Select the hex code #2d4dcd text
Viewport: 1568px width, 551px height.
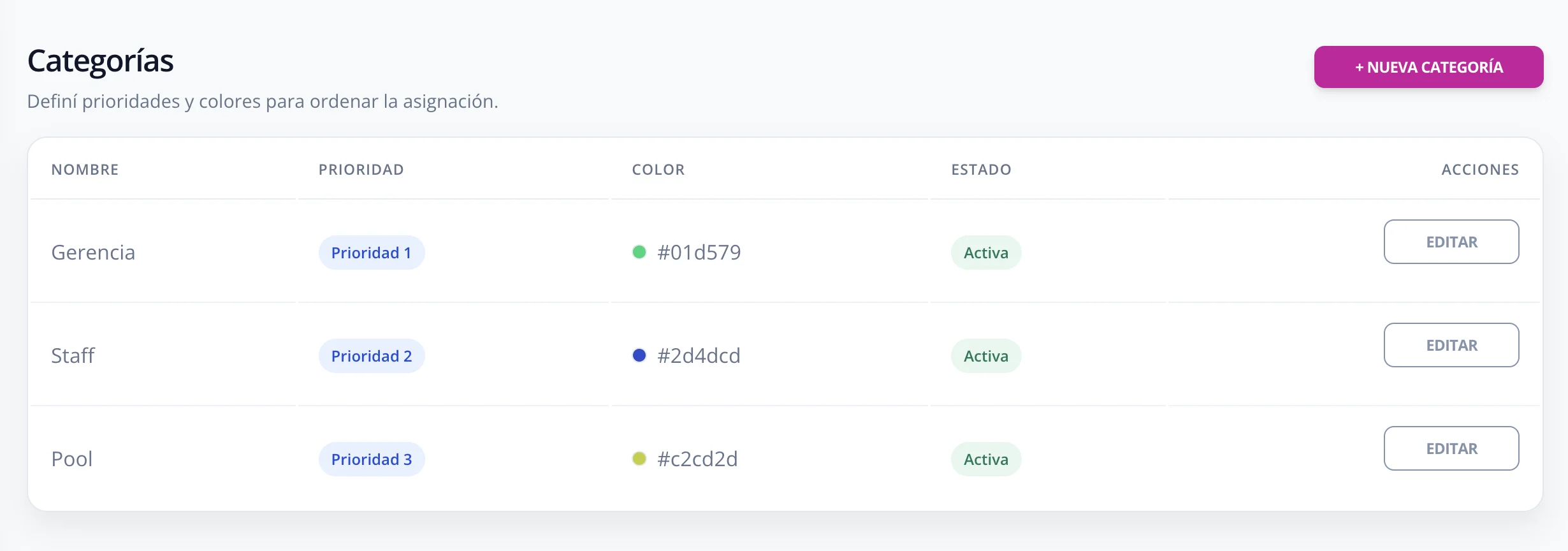point(699,355)
